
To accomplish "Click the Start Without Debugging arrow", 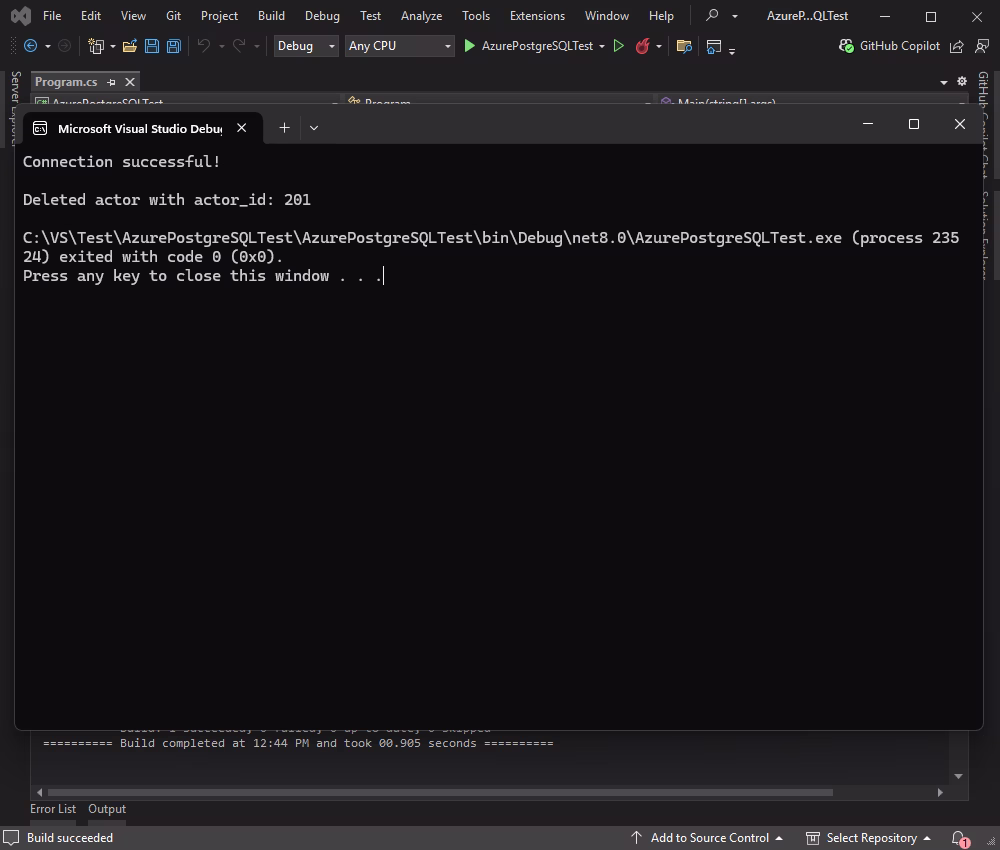I will [x=619, y=45].
